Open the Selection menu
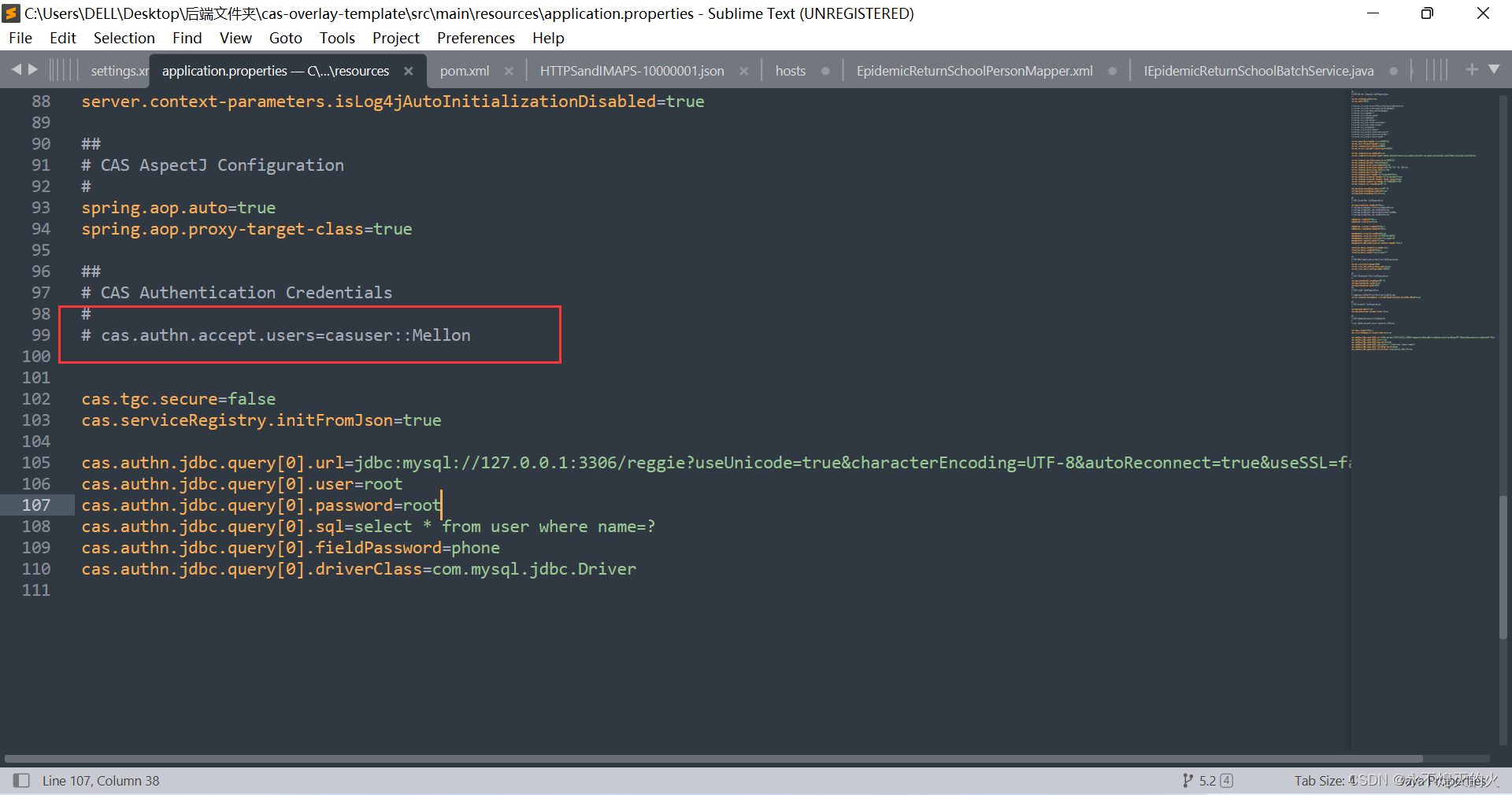 pyautogui.click(x=124, y=38)
